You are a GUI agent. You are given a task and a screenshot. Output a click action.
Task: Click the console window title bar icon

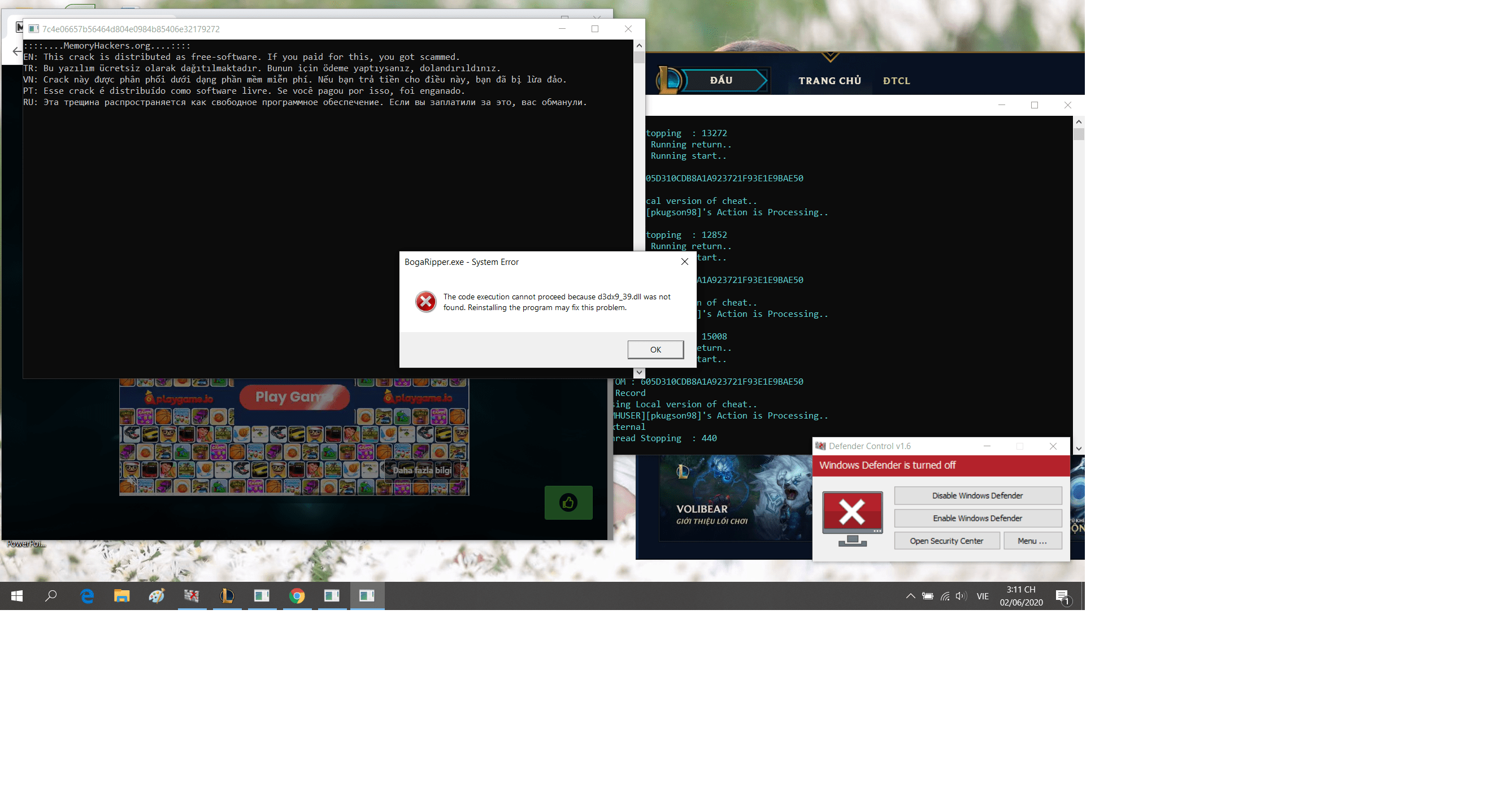[x=33, y=29]
